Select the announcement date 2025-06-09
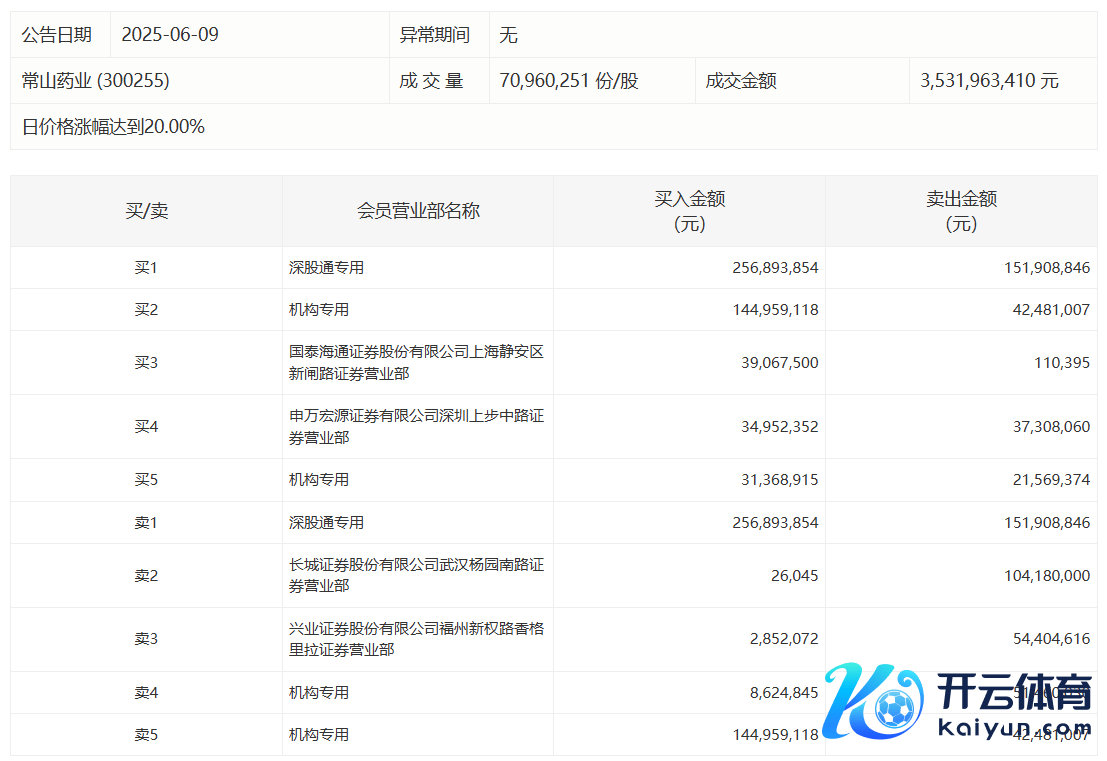Viewport: 1107px width, 761px height. point(169,35)
